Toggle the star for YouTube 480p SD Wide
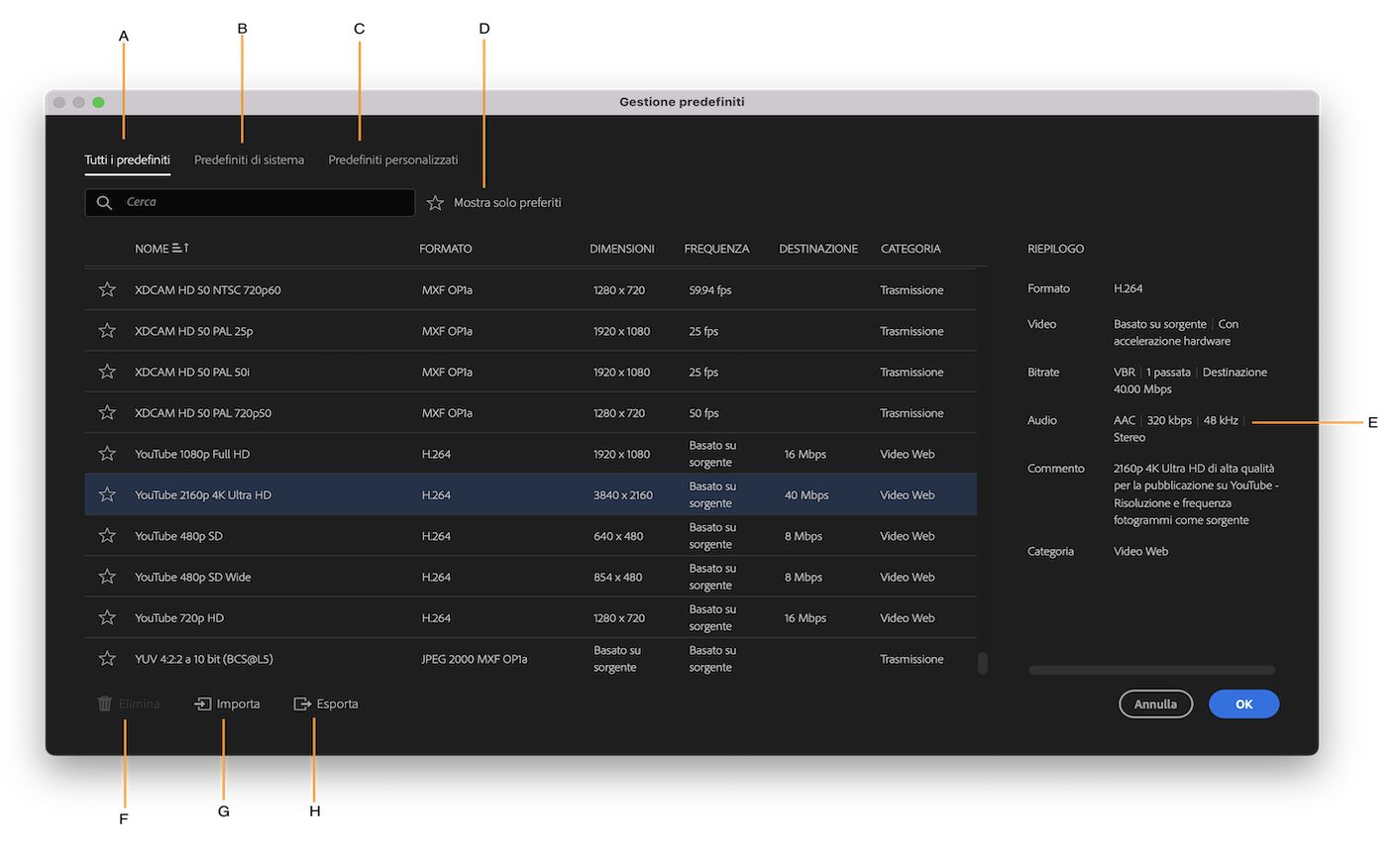1400x863 pixels. (x=107, y=577)
